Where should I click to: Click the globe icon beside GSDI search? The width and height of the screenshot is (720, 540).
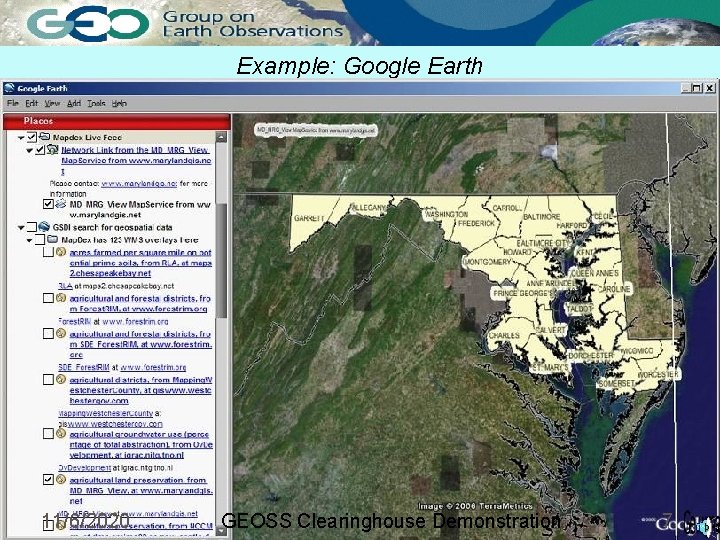[x=44, y=227]
